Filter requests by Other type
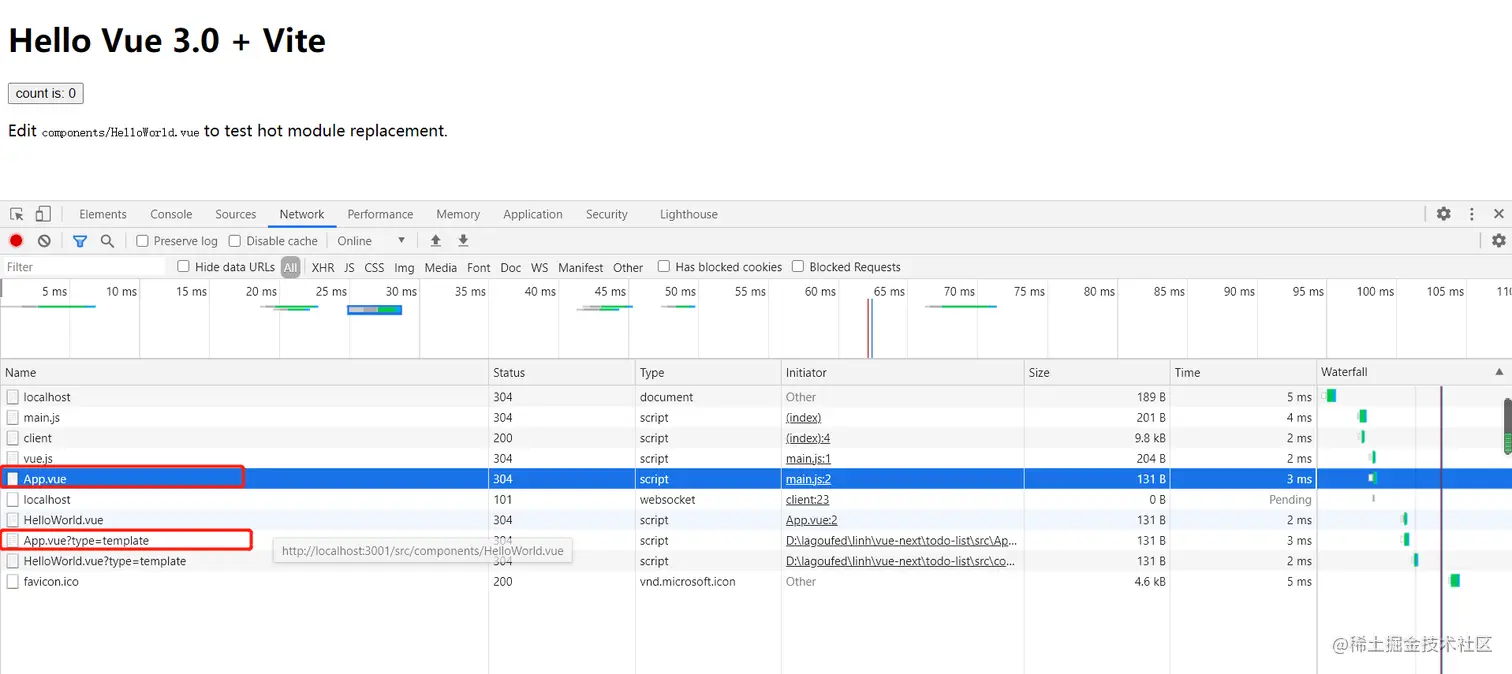This screenshot has width=1512, height=674. pyautogui.click(x=628, y=267)
